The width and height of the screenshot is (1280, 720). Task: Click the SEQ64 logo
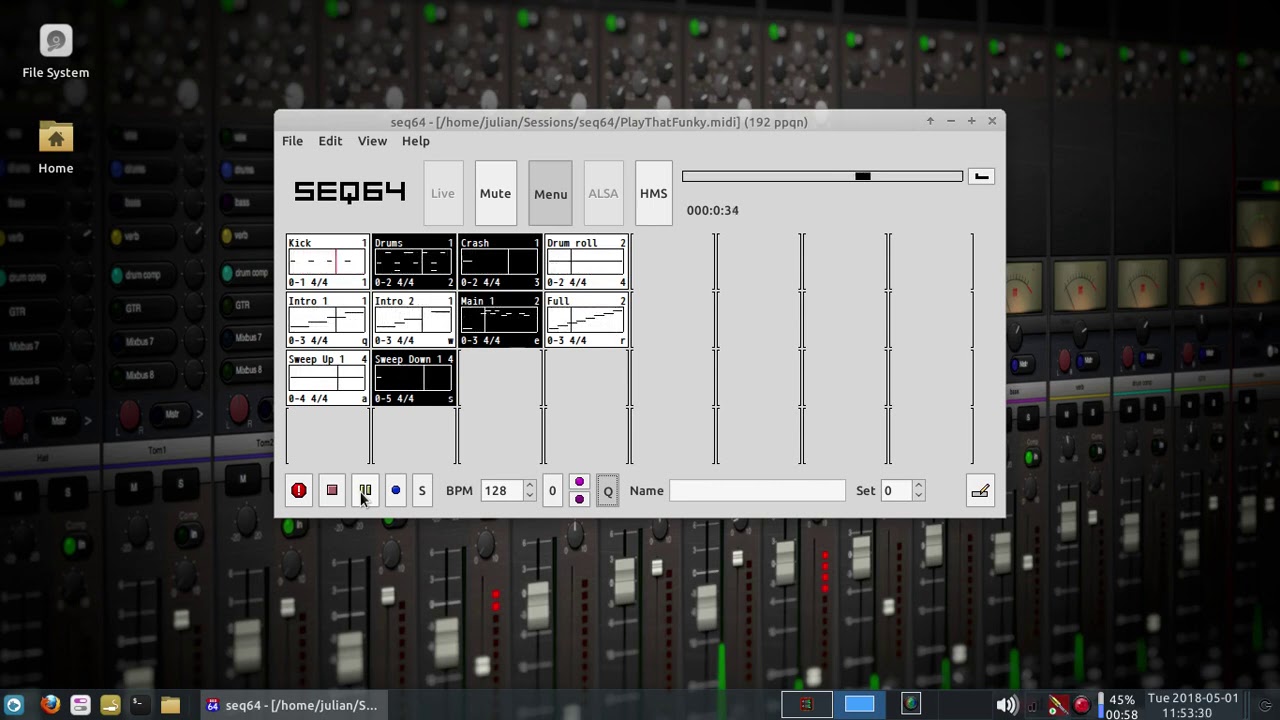(x=350, y=191)
